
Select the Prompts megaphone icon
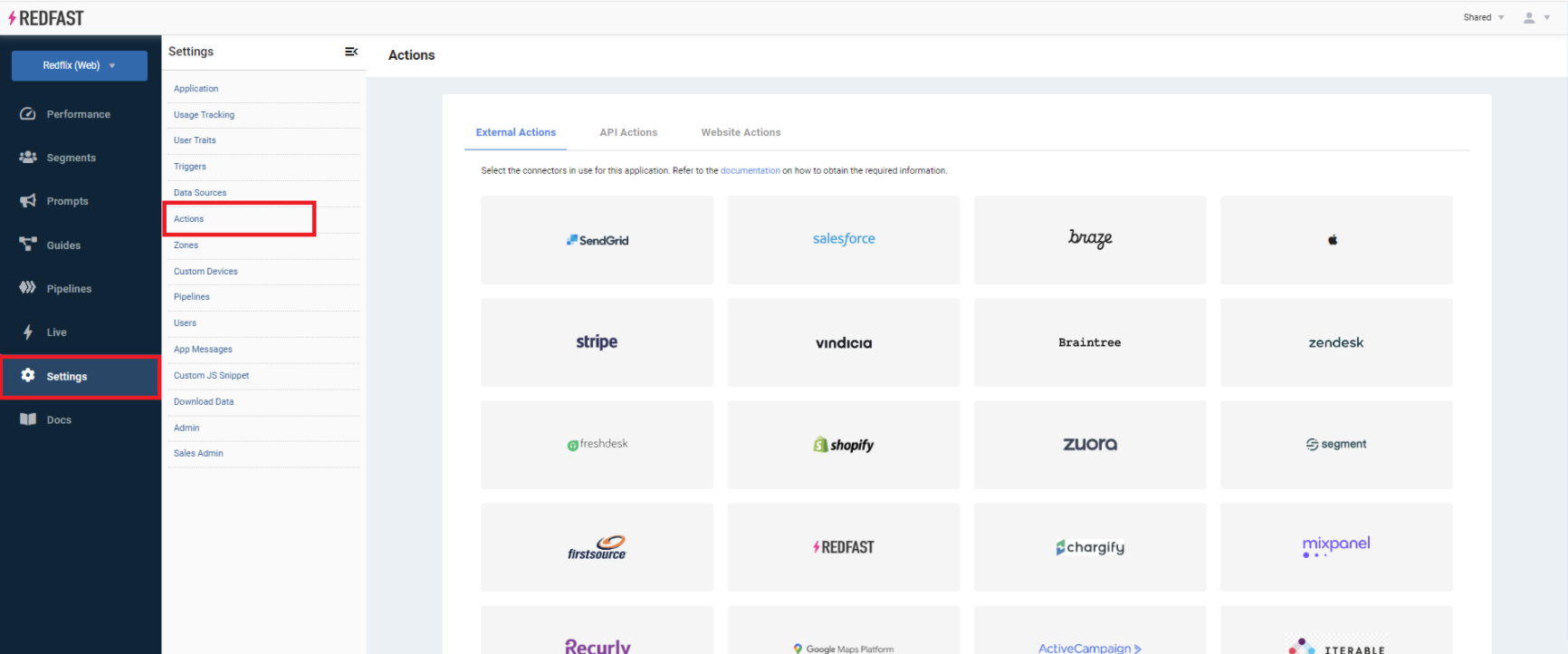28,201
